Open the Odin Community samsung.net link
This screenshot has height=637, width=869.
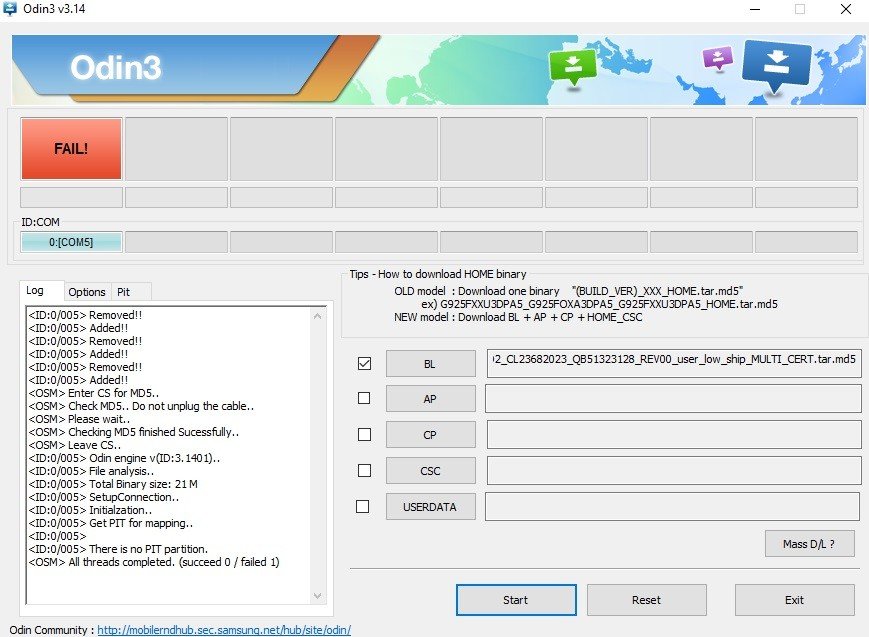(223, 630)
